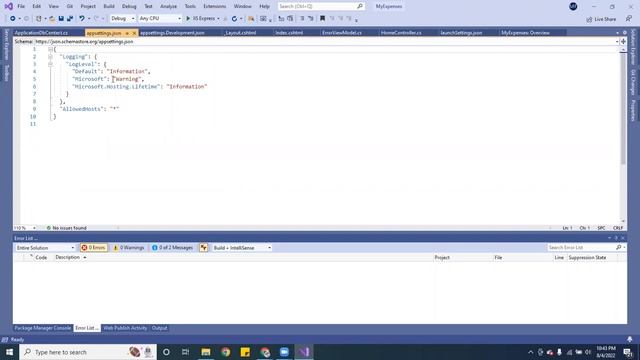The width and height of the screenshot is (640, 360).
Task: Open the Project menu
Action: tap(88, 7)
